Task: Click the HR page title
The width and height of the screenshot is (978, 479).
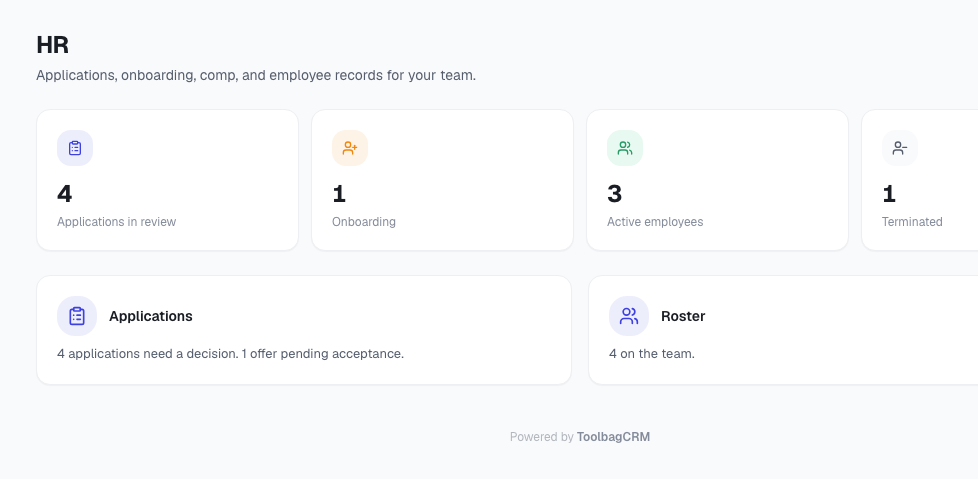Action: [x=52, y=45]
